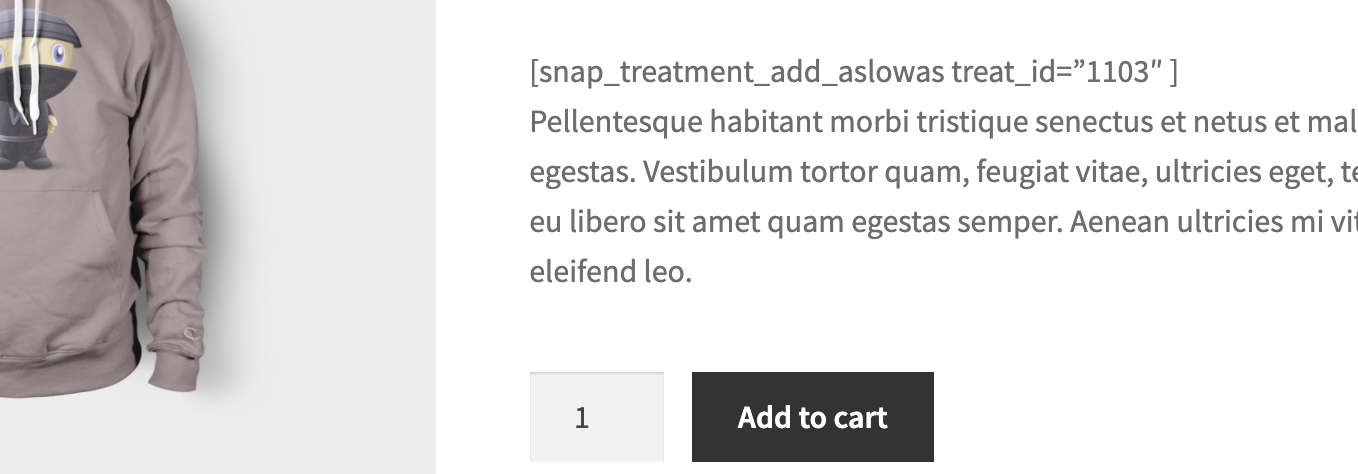Focus the product quantity input field
1358x474 pixels.
coord(596,417)
